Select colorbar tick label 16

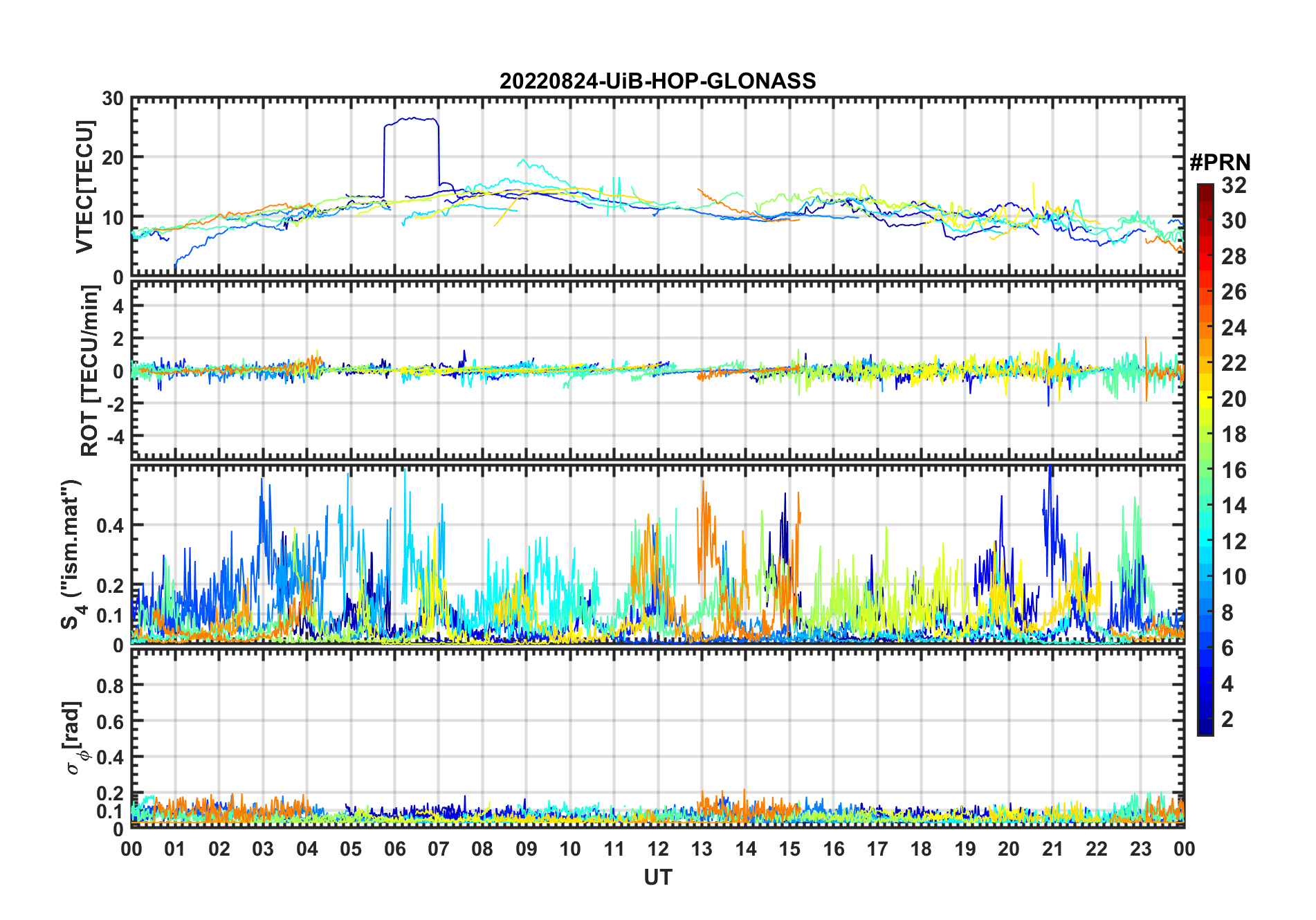point(1234,470)
